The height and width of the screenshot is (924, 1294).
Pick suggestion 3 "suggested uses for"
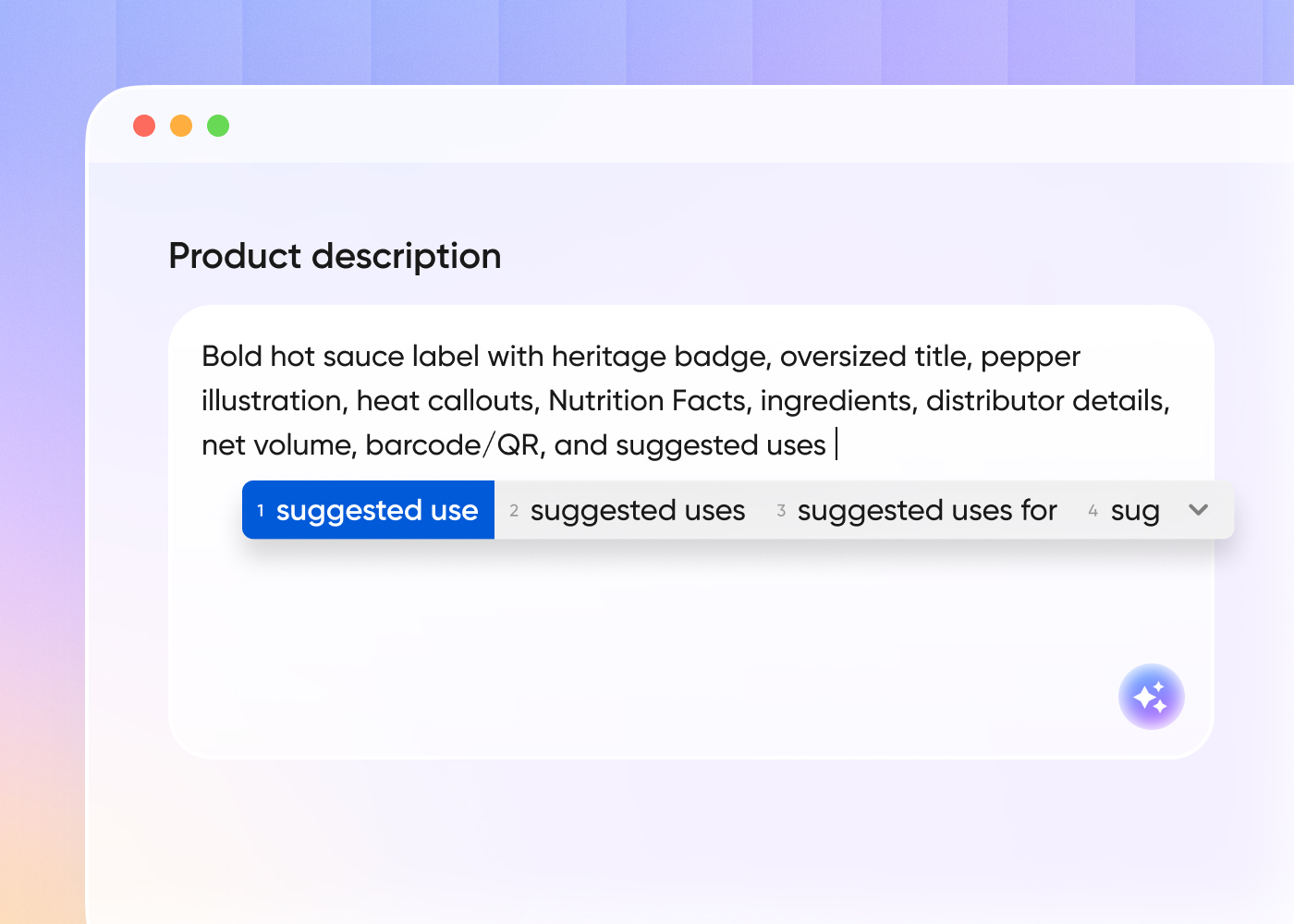pyautogui.click(x=927, y=509)
